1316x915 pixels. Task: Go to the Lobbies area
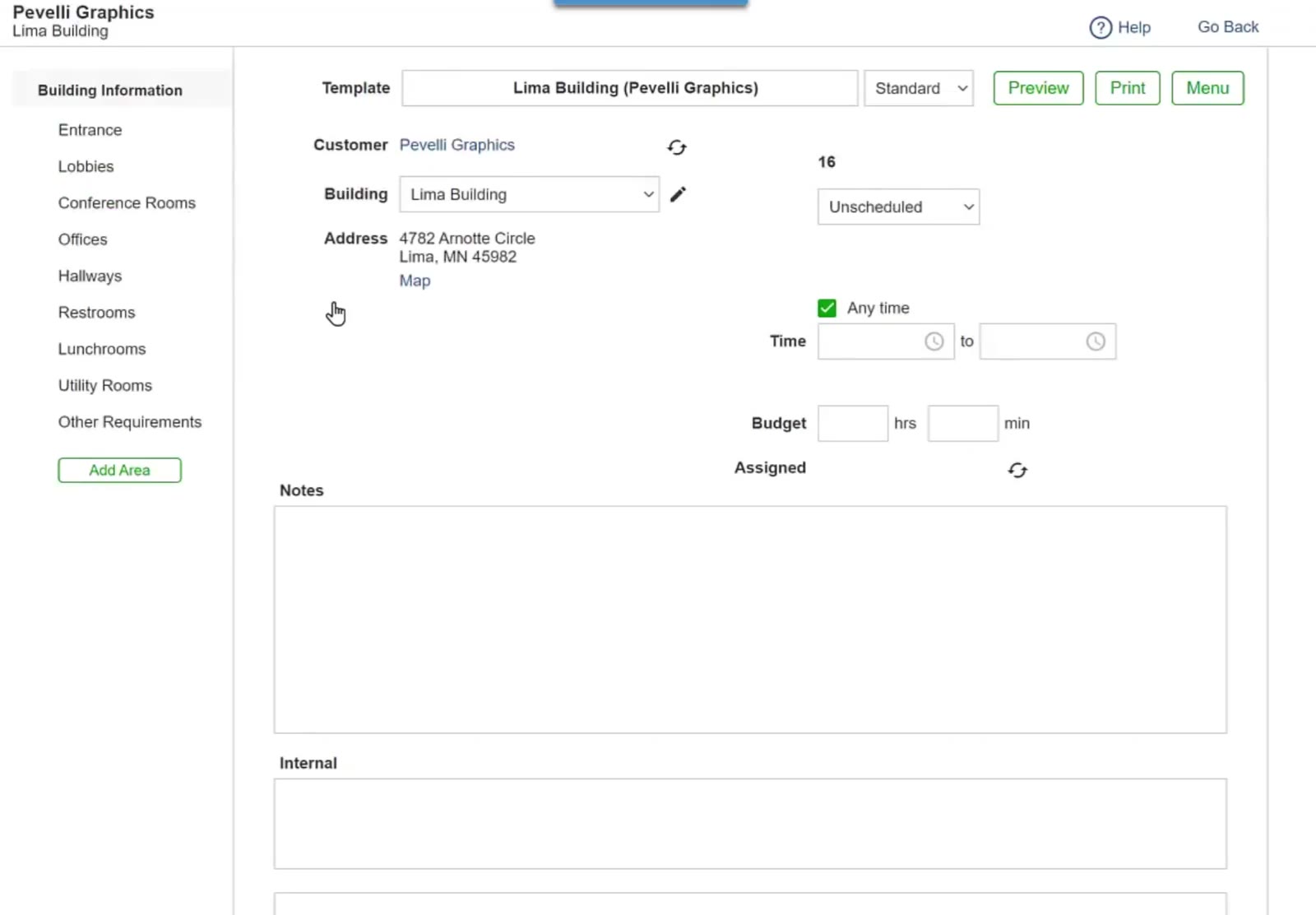tap(86, 166)
